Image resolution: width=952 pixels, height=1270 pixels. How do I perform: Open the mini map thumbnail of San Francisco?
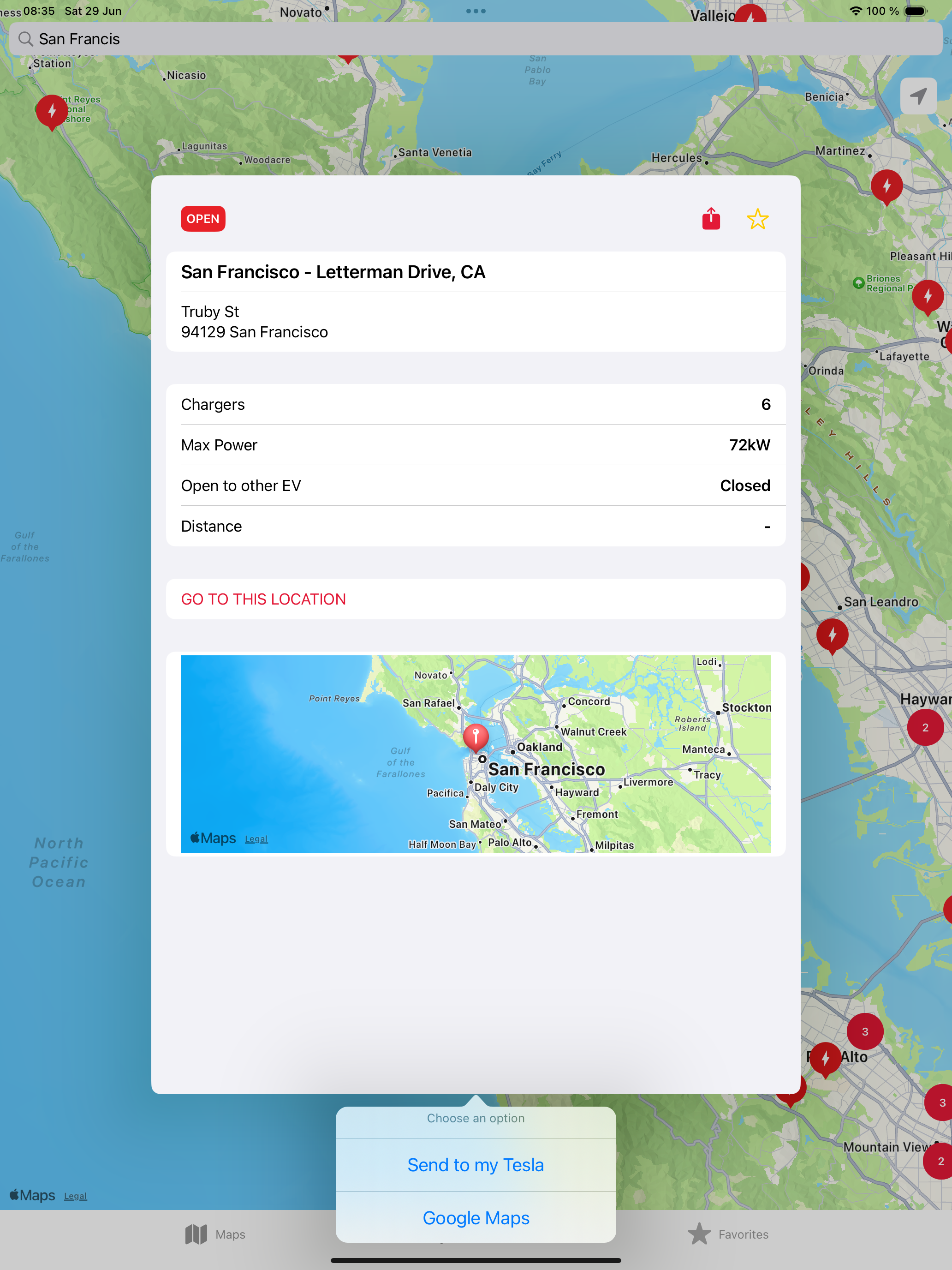click(476, 754)
